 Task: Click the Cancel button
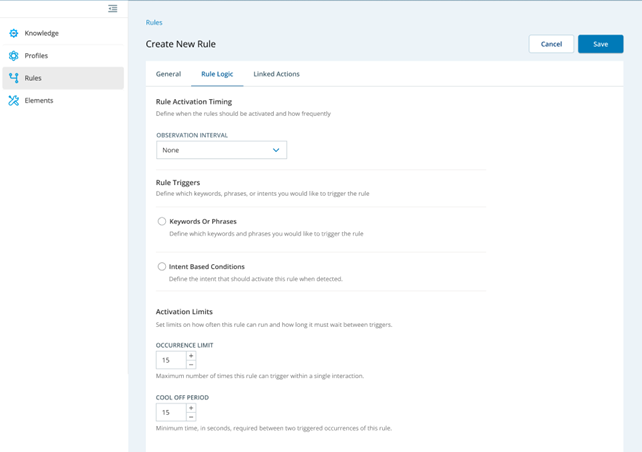click(x=551, y=44)
